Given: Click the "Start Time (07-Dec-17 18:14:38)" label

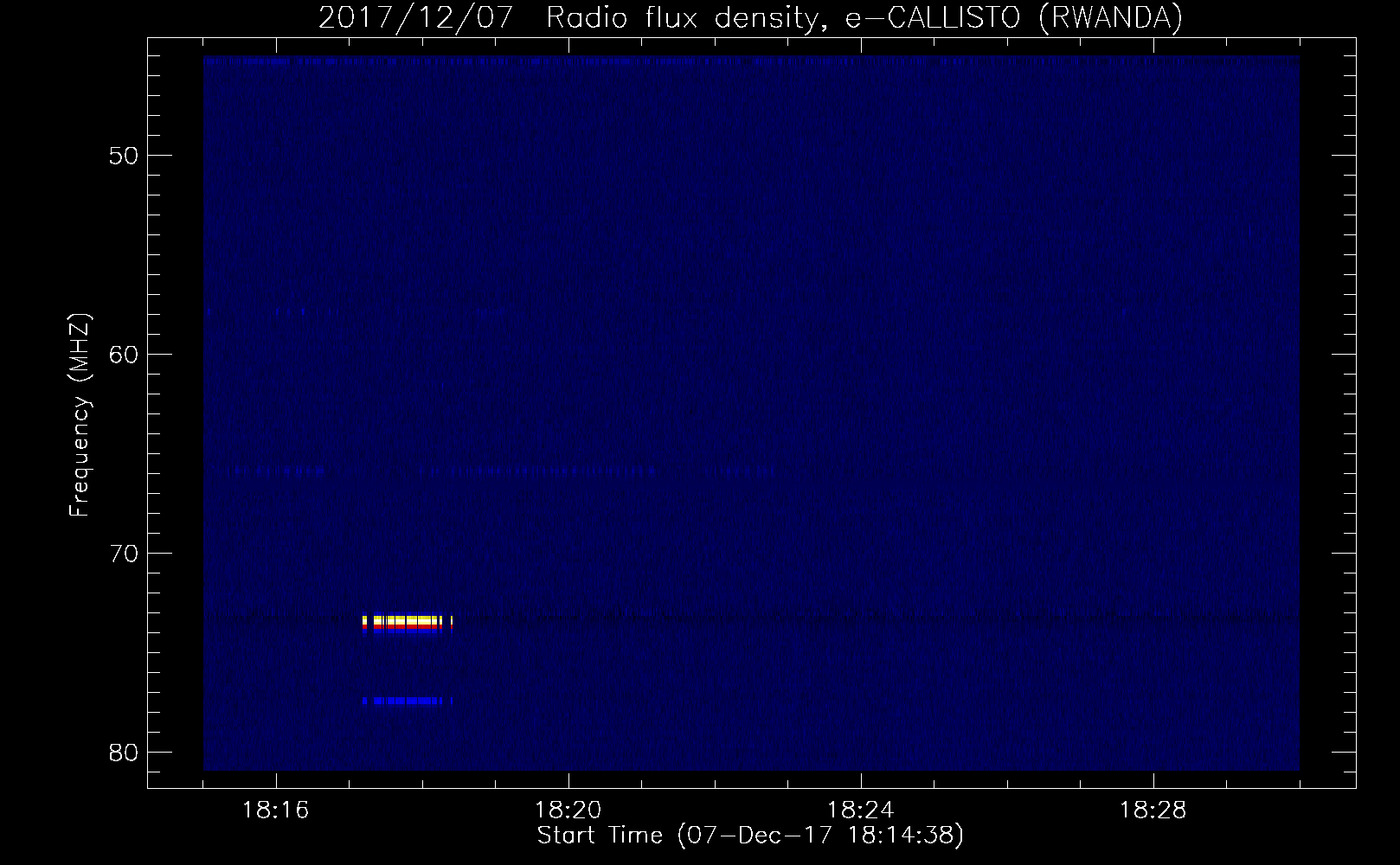Looking at the screenshot, I should pos(750,836).
